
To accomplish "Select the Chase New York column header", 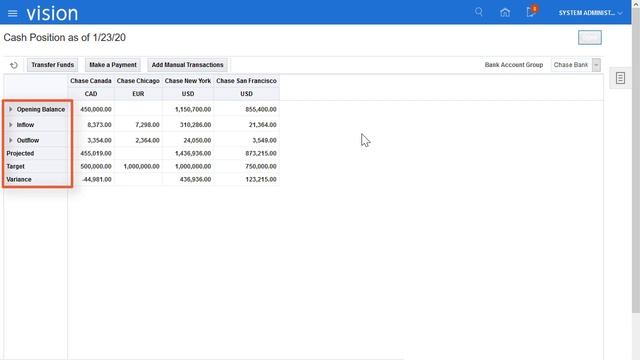I will click(188, 81).
